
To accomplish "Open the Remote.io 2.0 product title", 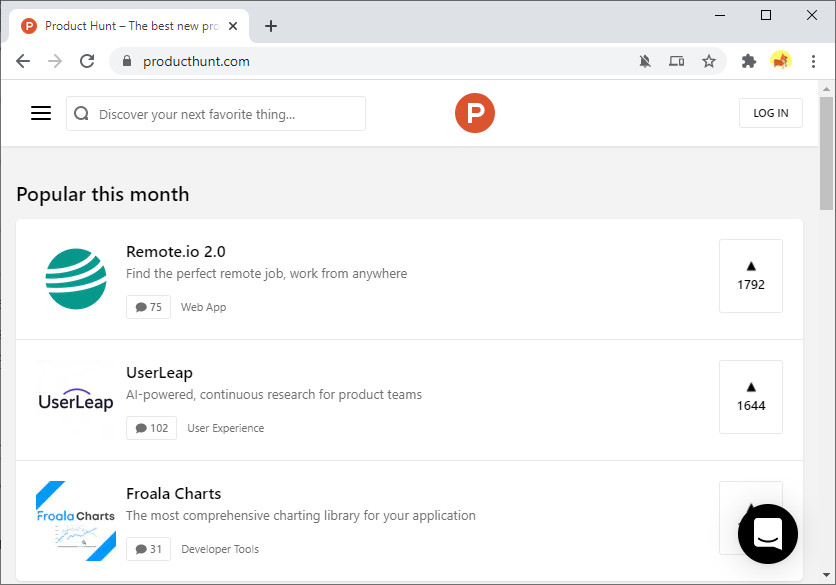I will [175, 252].
